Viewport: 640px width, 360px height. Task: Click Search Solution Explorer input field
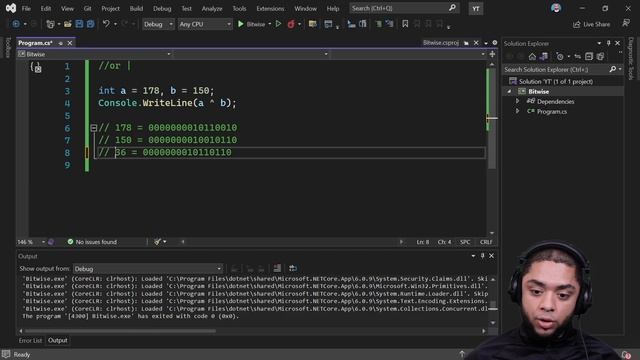556,69
